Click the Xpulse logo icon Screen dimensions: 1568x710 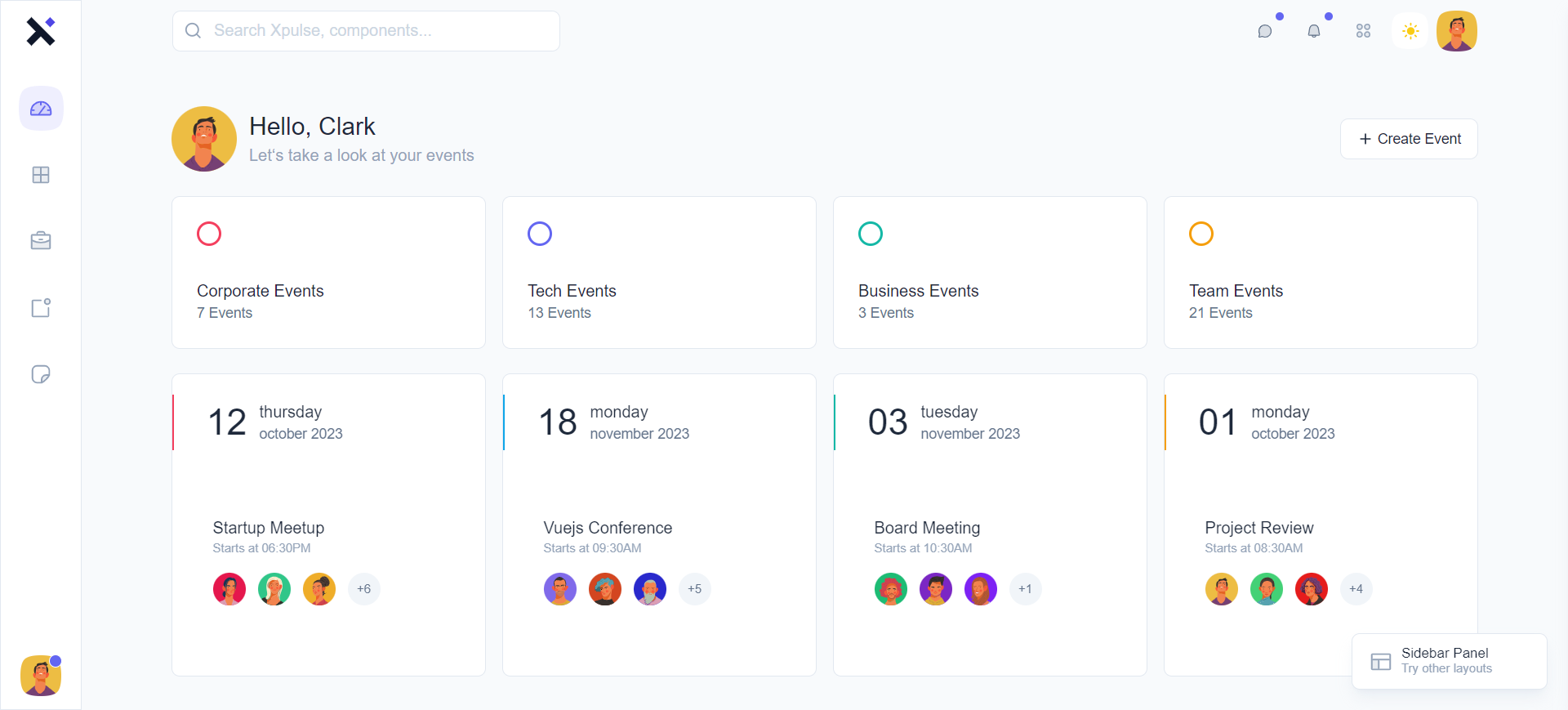coord(40,31)
